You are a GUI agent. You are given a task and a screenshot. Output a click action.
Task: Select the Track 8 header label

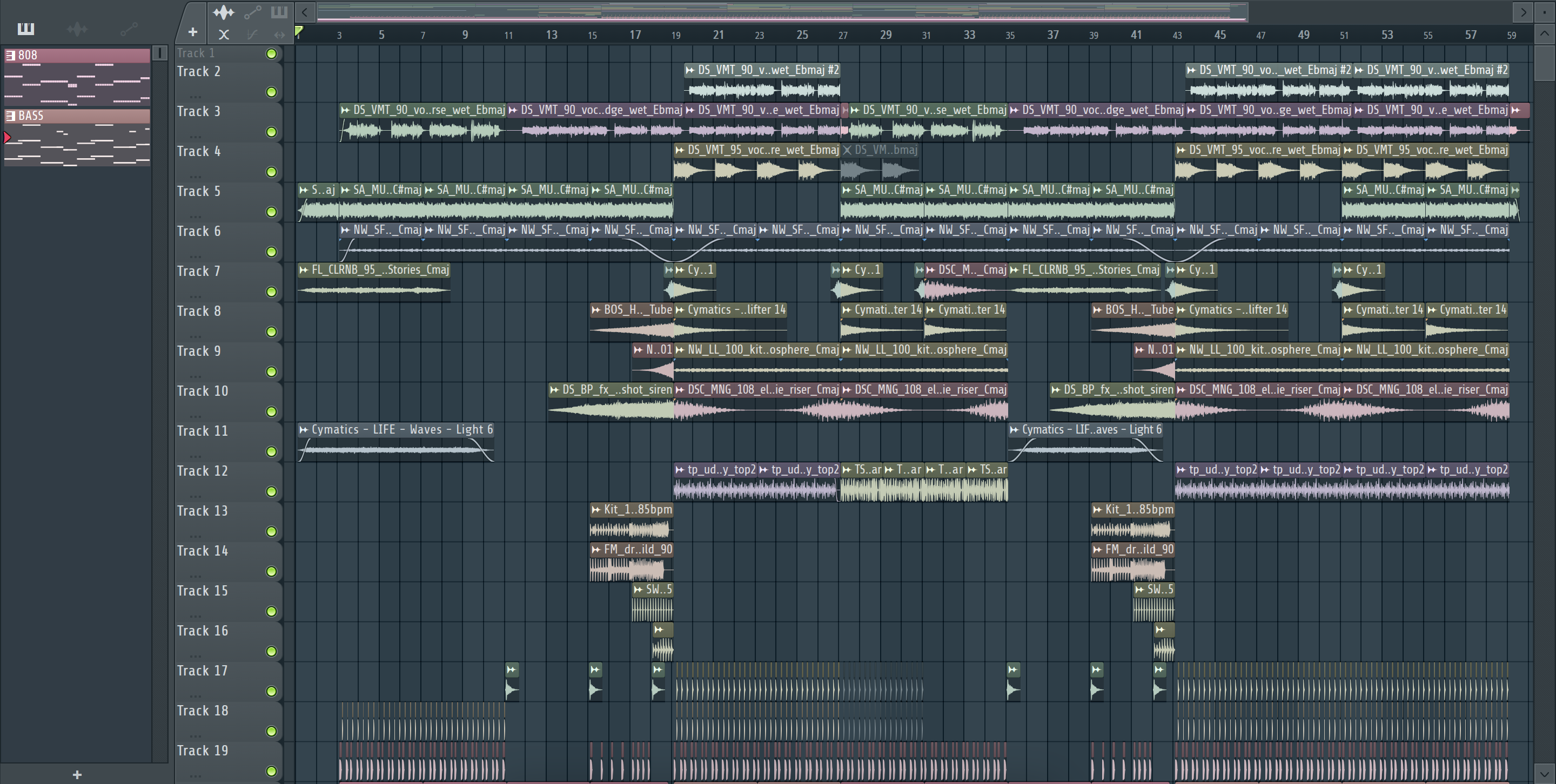point(199,312)
